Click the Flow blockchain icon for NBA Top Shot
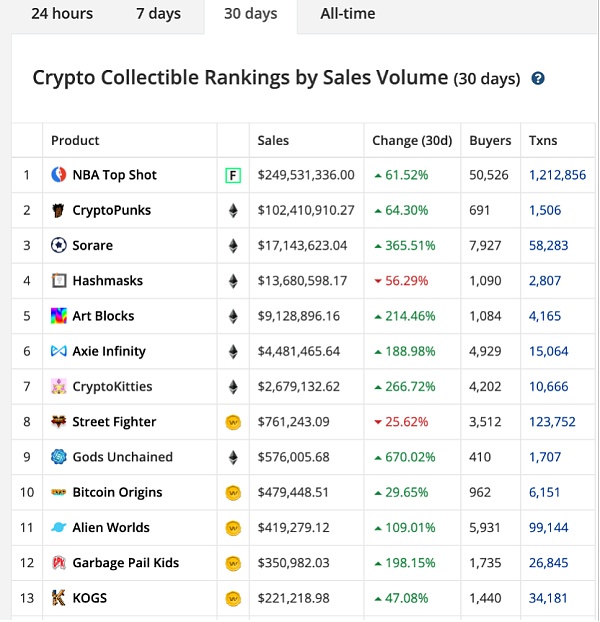The height and width of the screenshot is (622, 600). pyautogui.click(x=233, y=176)
